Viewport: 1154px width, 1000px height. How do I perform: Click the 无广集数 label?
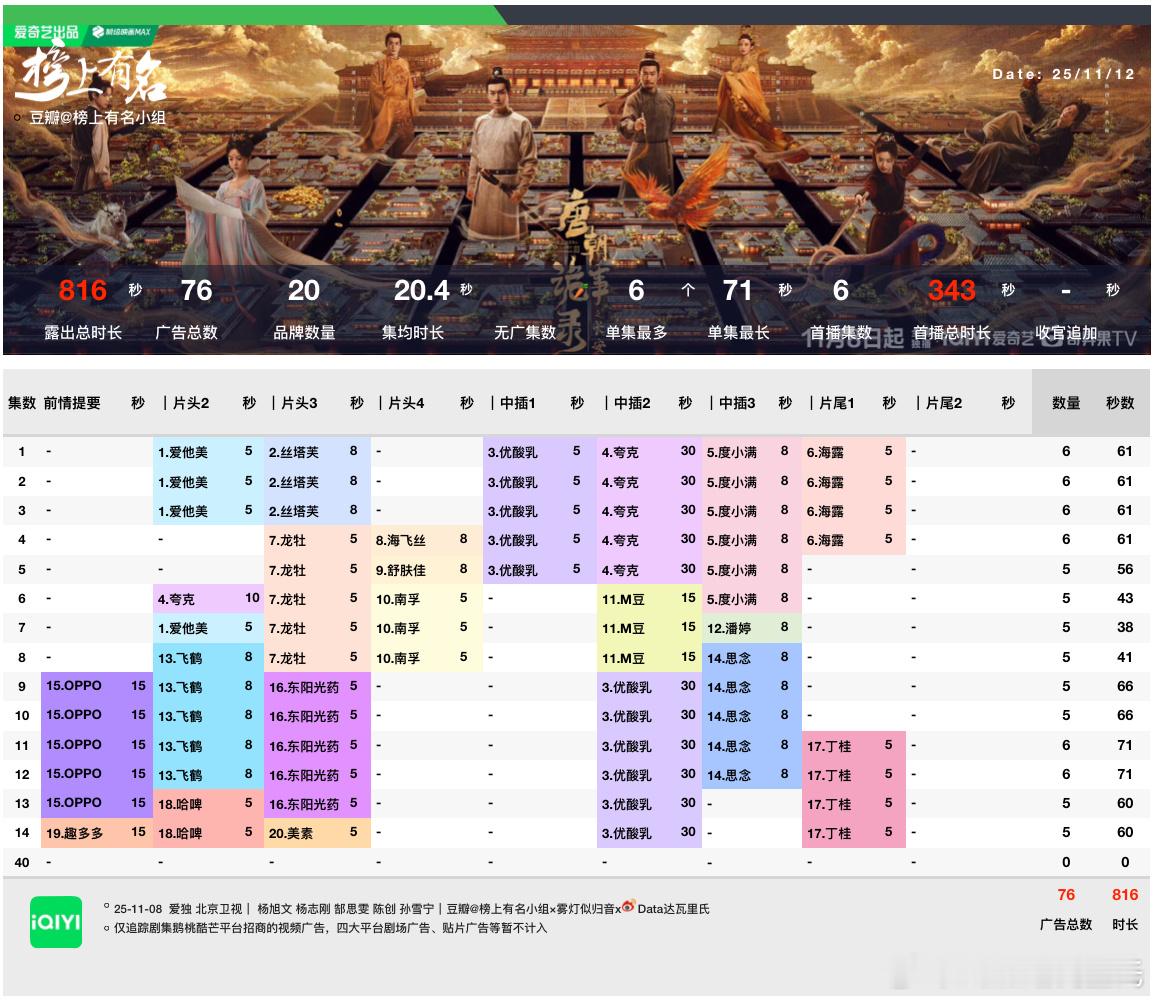tap(525, 333)
